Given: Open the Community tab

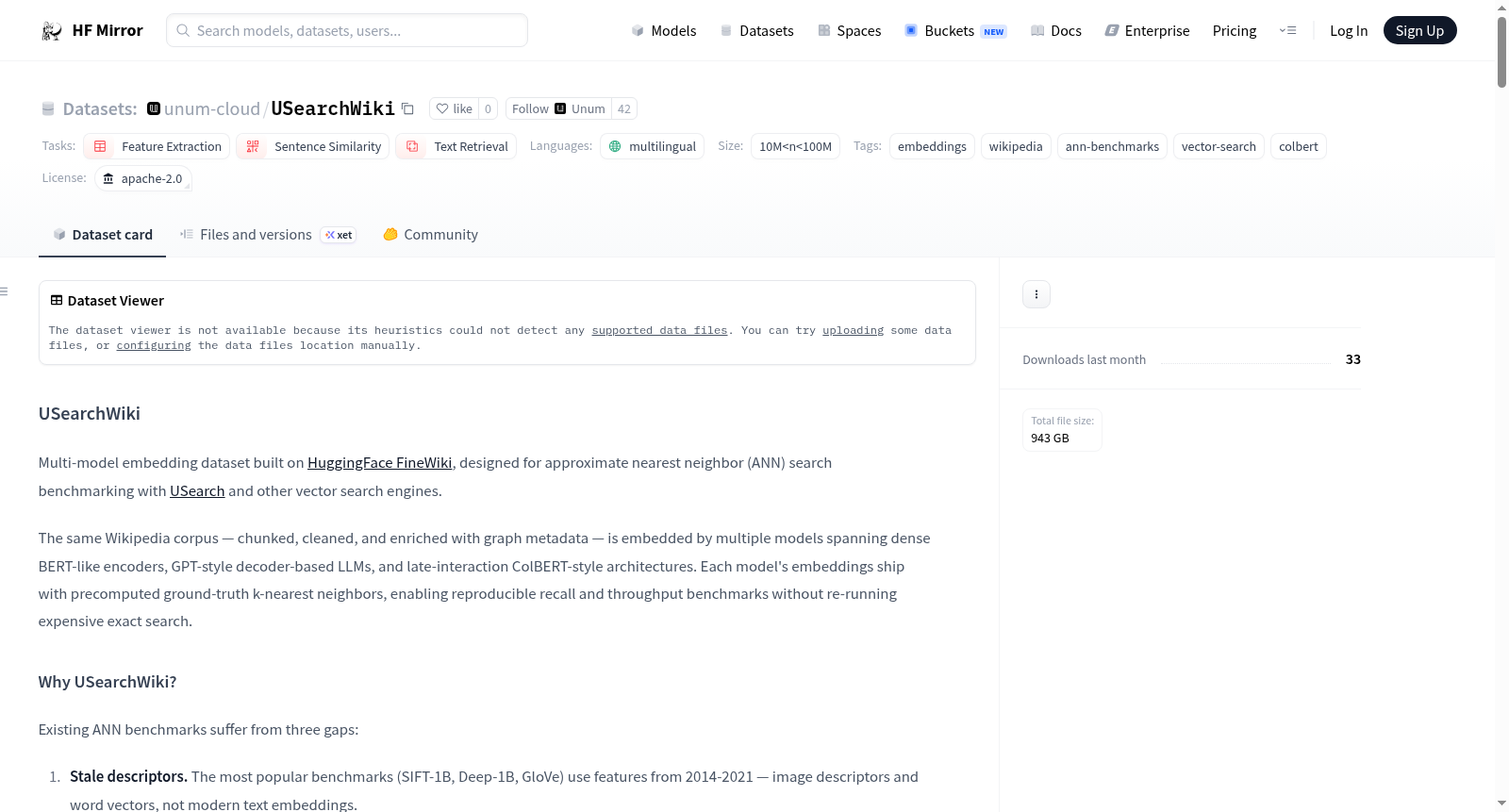Looking at the screenshot, I should click(x=430, y=235).
